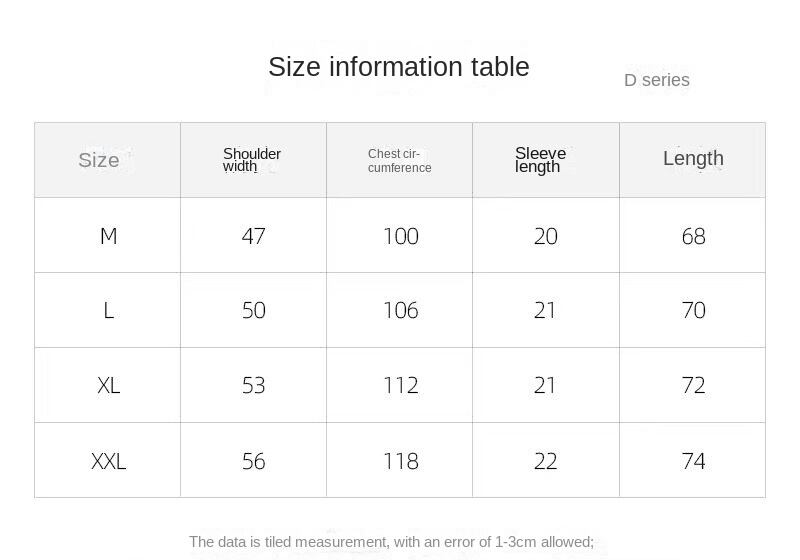Click sleeve length value 22
The image size is (800, 560).
[545, 461]
